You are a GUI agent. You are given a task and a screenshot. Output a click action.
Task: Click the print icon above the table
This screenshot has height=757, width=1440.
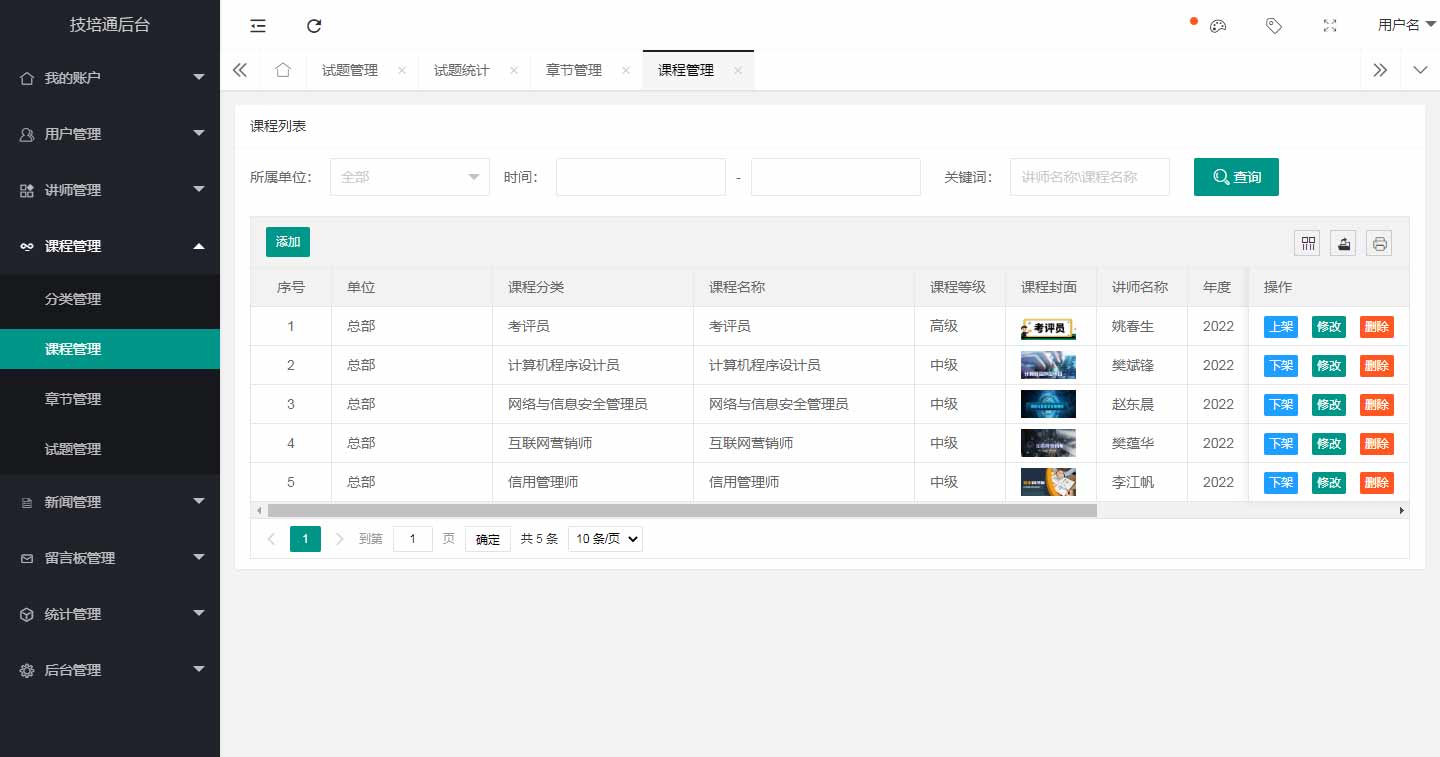(1379, 242)
